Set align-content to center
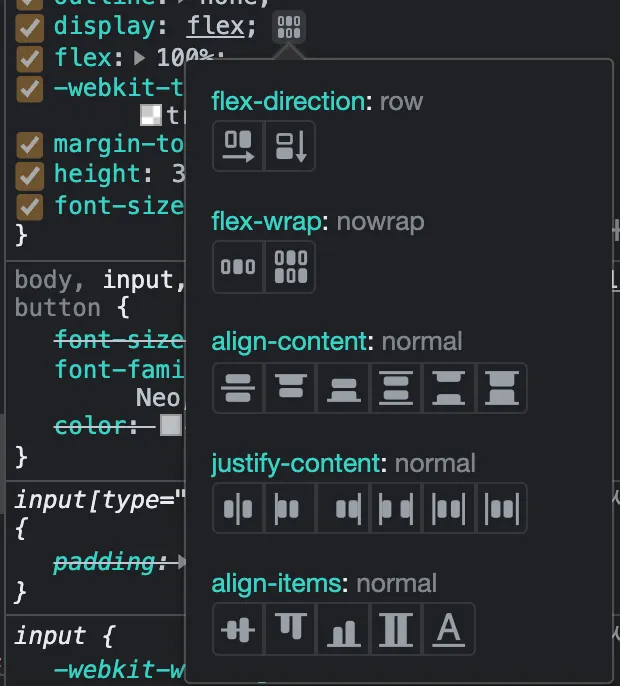The height and width of the screenshot is (686, 620). coord(238,388)
